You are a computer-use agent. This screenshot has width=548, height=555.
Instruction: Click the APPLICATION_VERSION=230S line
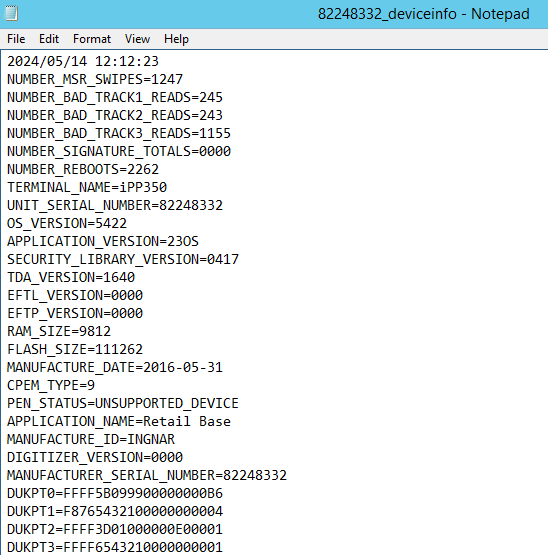click(x=103, y=241)
